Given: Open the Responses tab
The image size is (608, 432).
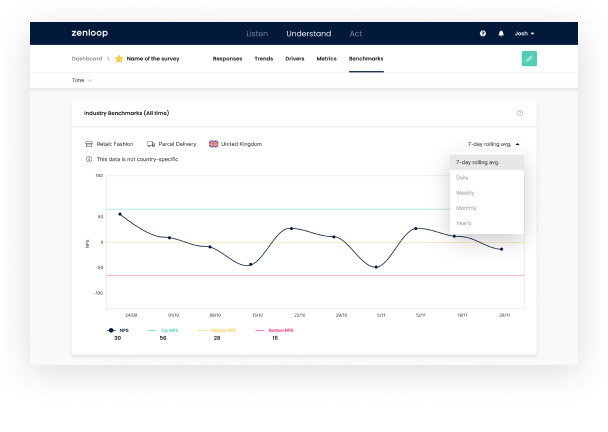Looking at the screenshot, I should [227, 59].
